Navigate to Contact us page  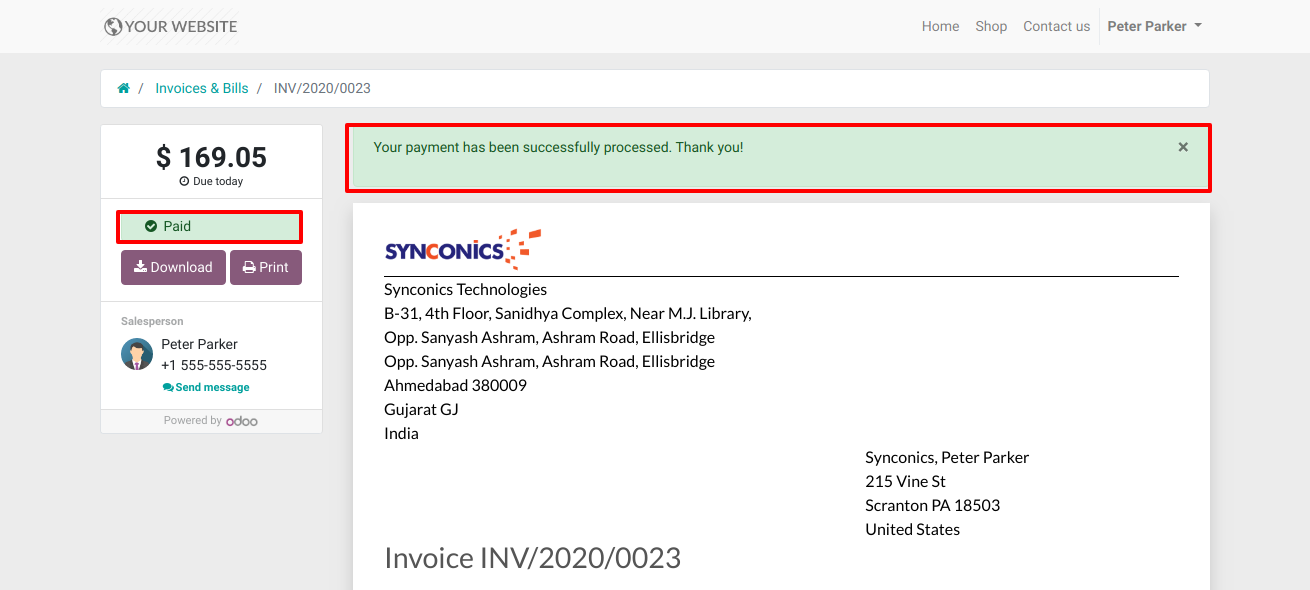1056,26
